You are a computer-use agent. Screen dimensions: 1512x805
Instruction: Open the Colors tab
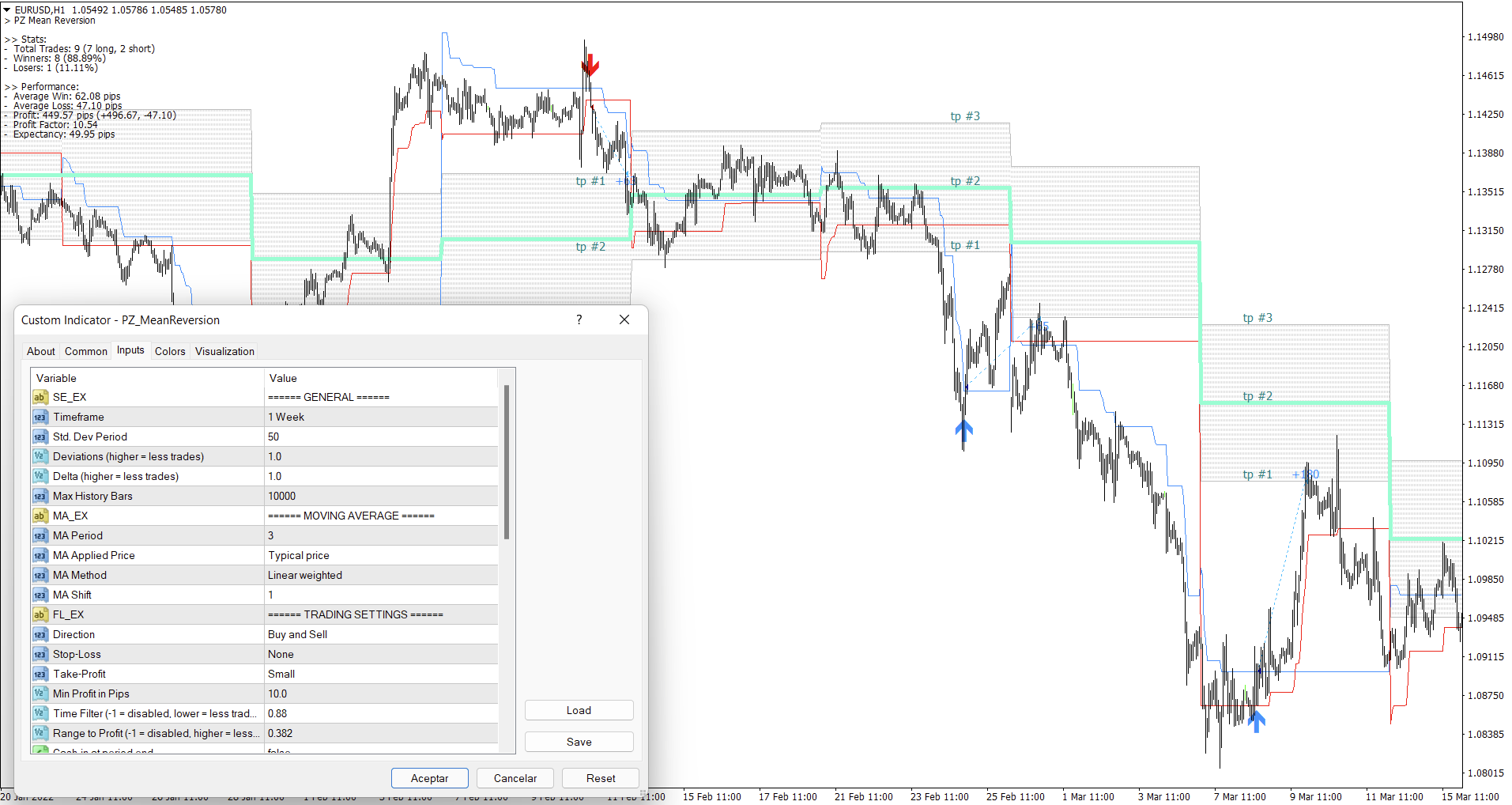(170, 351)
